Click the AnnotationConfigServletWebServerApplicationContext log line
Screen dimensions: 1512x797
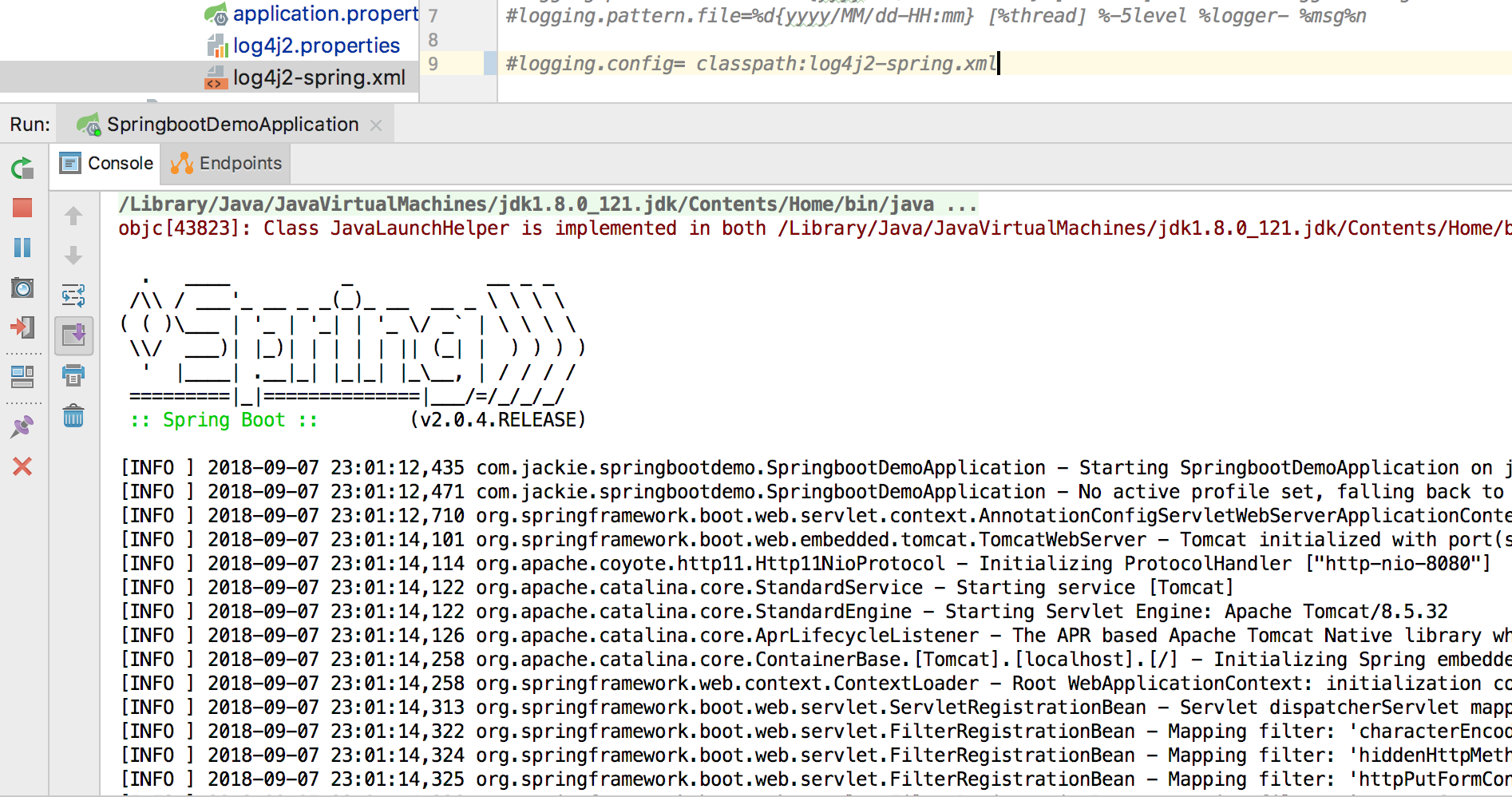coord(816,516)
